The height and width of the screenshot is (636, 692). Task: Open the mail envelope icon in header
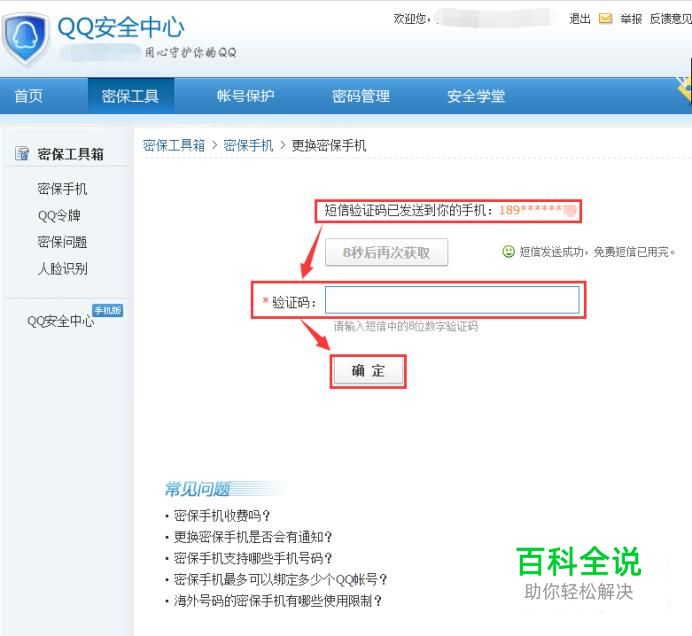(605, 19)
